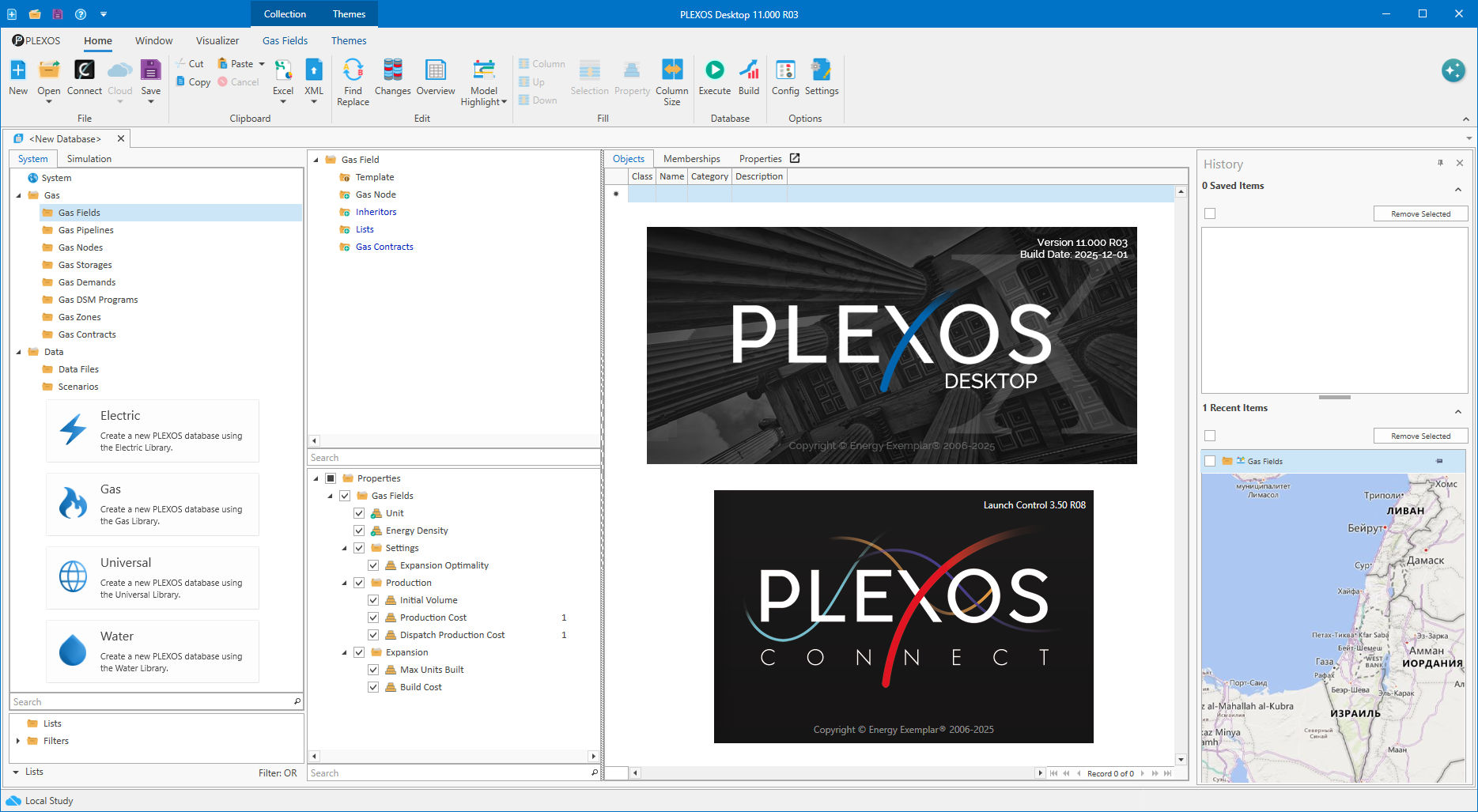Create a database with Electric library
Screen dimensions: 1478x812
coord(153,431)
